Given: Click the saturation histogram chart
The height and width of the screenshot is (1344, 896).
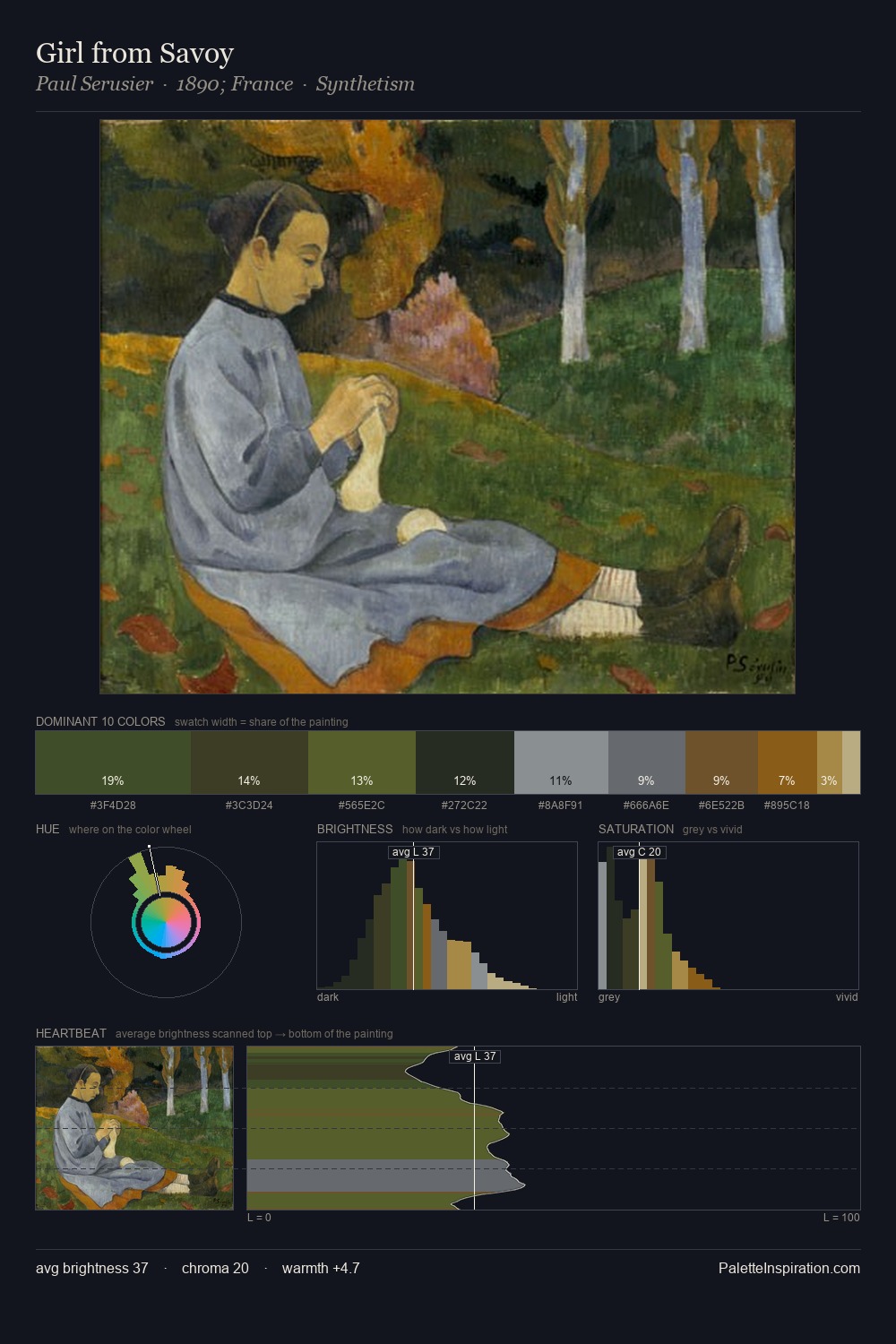Looking at the screenshot, I should pos(728,916).
